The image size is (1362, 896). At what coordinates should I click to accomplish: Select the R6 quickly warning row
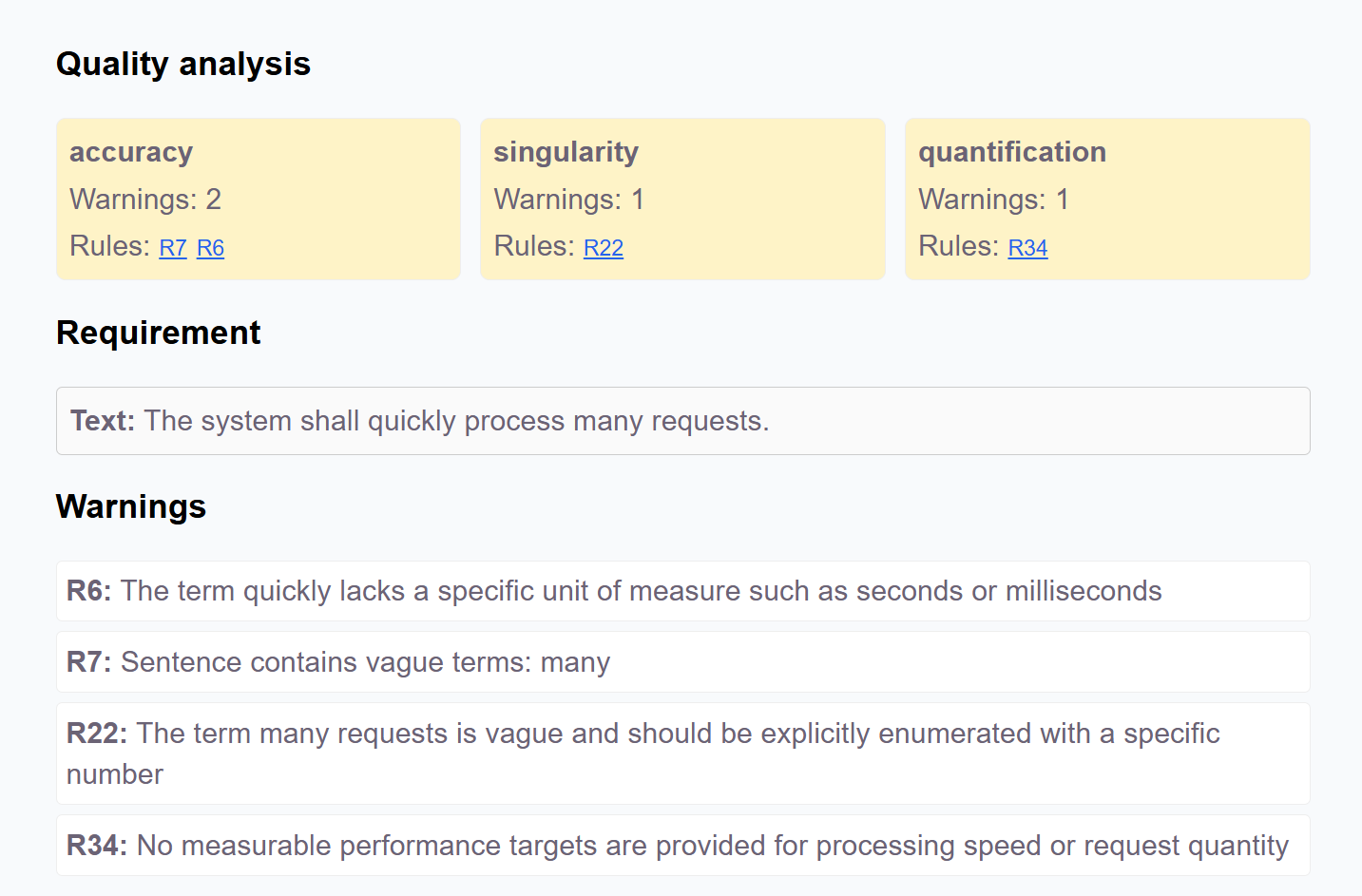[682, 591]
